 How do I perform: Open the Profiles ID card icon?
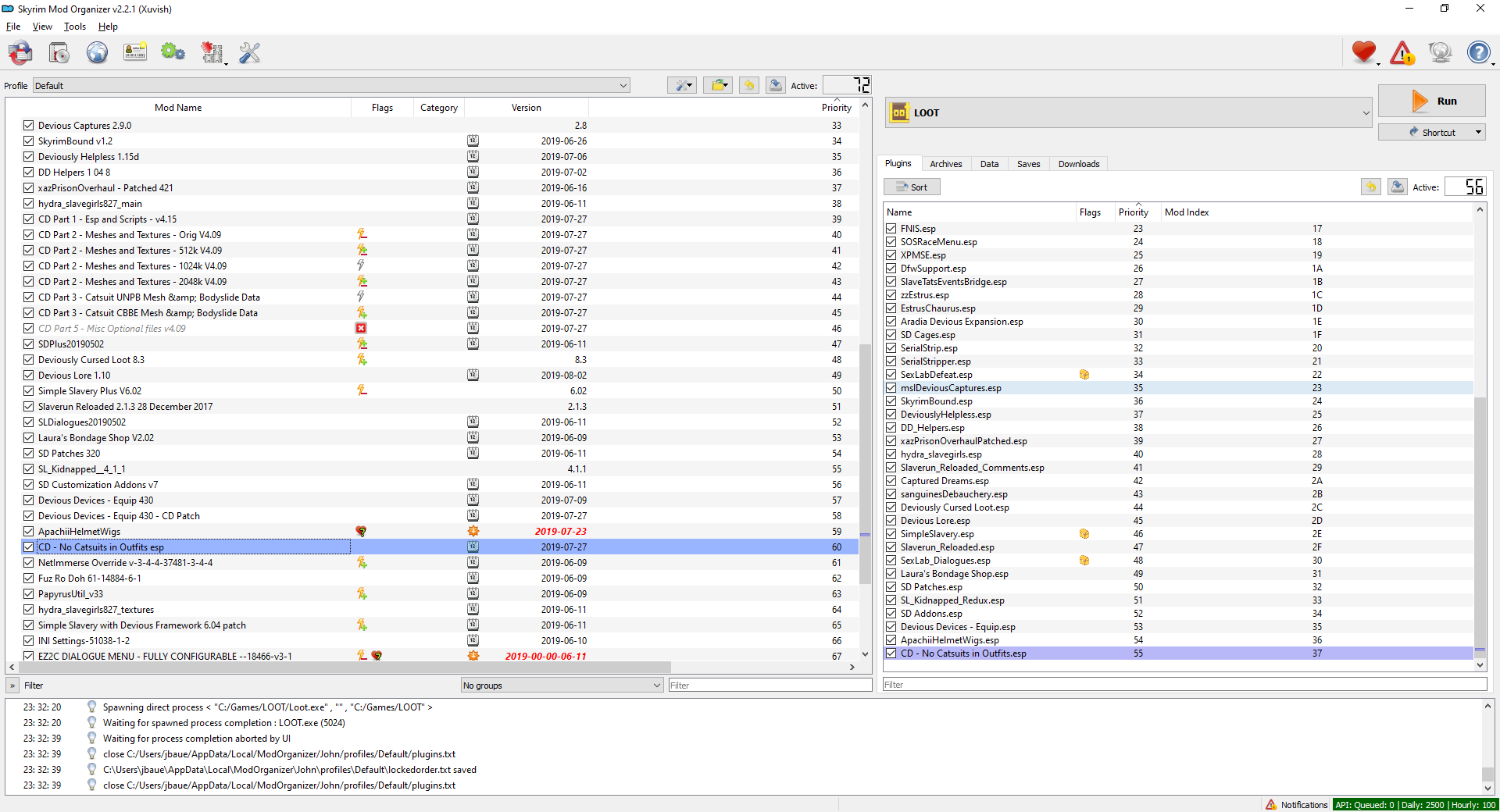point(135,53)
